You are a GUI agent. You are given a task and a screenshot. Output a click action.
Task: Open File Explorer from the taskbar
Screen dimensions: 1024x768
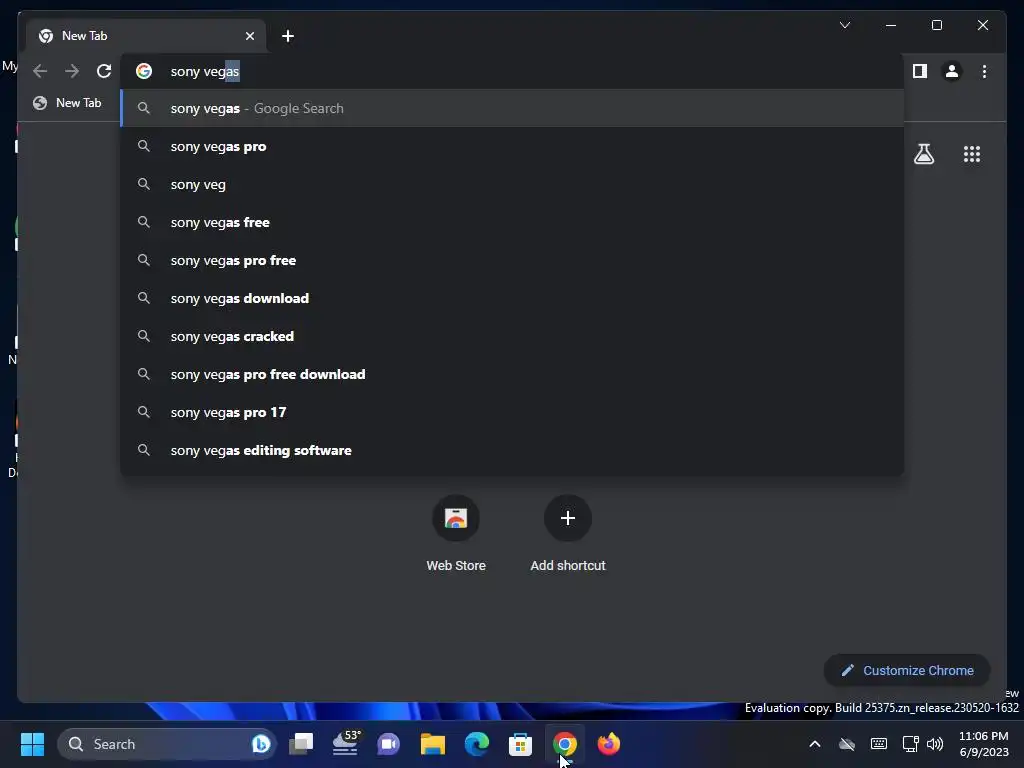click(x=432, y=744)
